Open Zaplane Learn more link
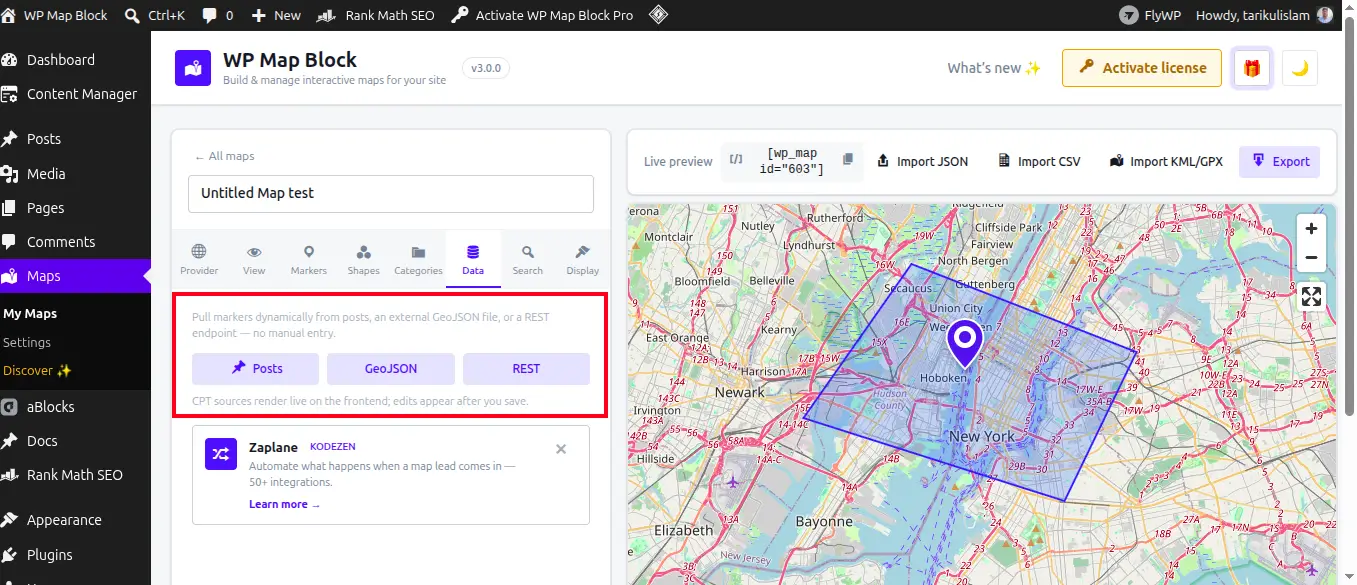1357x585 pixels. [x=285, y=504]
